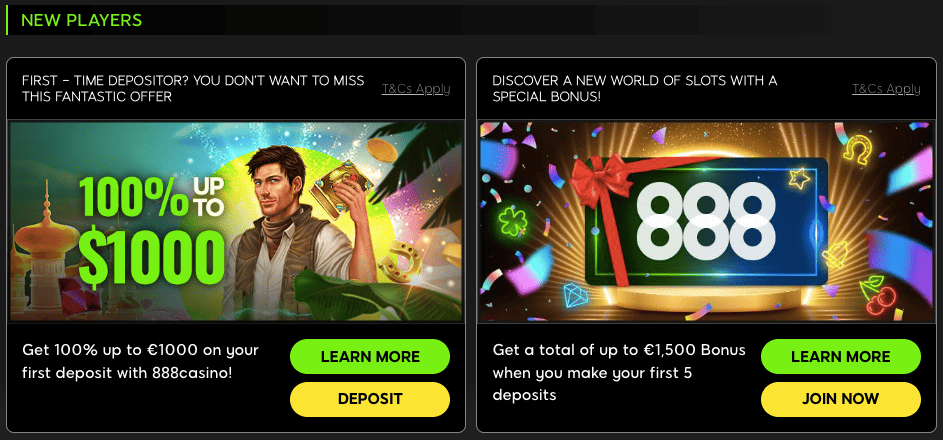The height and width of the screenshot is (440, 943).
Task: Click Learn More for first deposit offer
Action: click(x=370, y=356)
